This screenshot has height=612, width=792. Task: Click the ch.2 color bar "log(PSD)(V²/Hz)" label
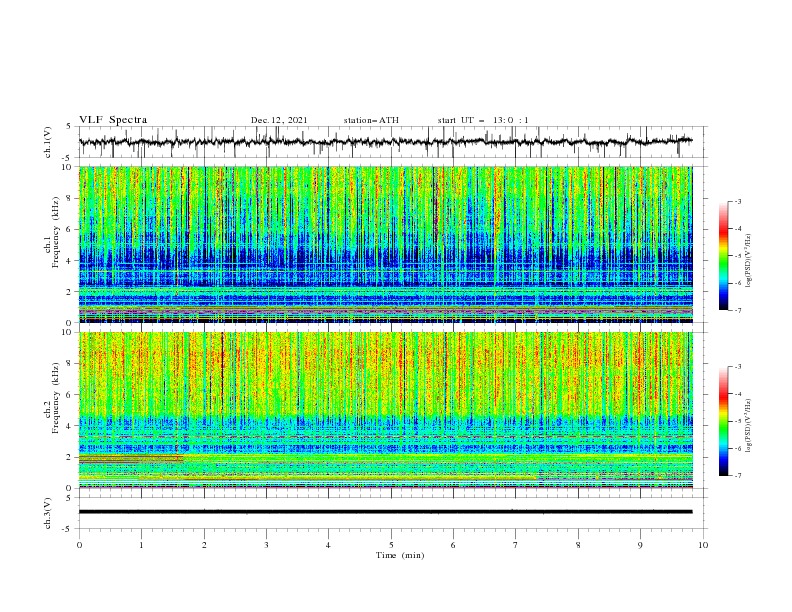749,426
